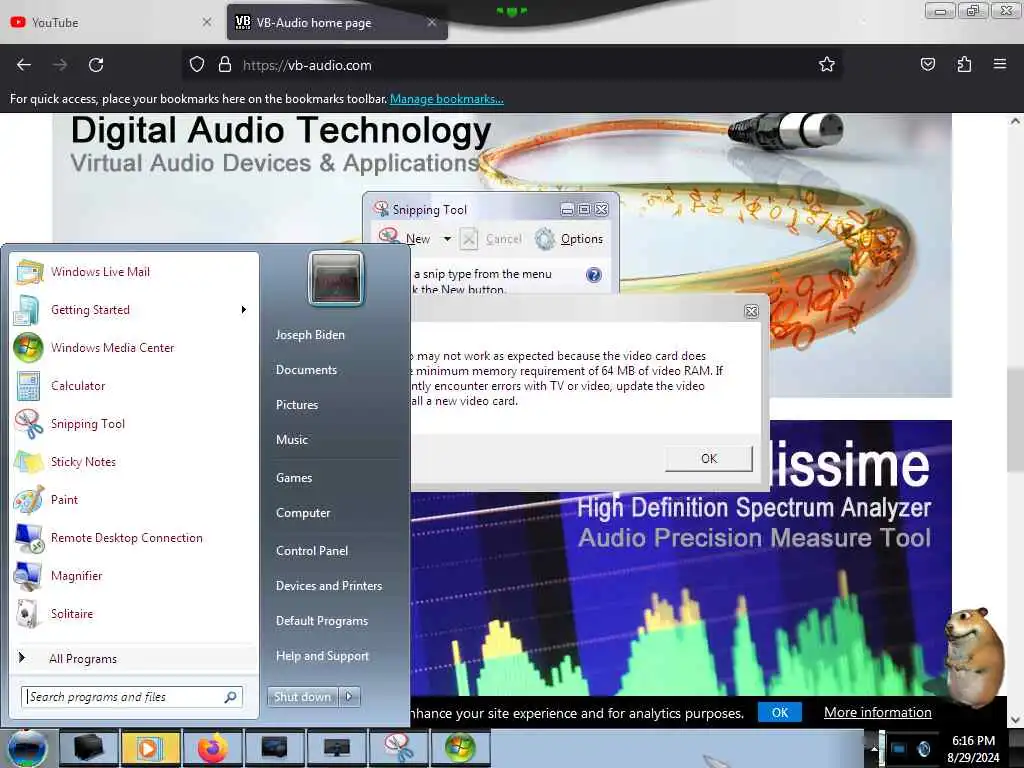Show site tracking protection shield
The height and width of the screenshot is (768, 1024).
(x=197, y=65)
